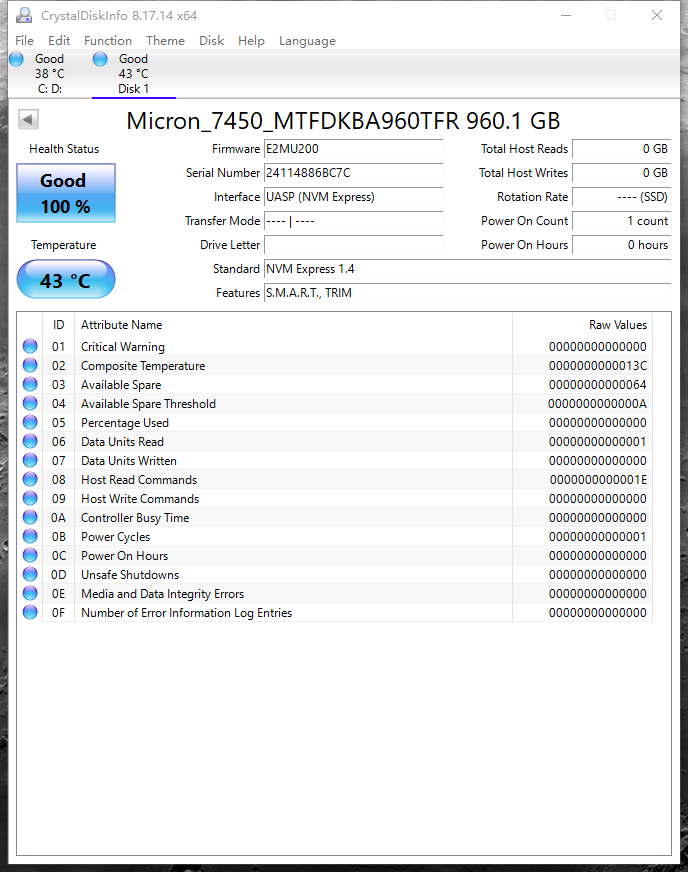Click status orb beside Controller Busy Time

click(30, 517)
